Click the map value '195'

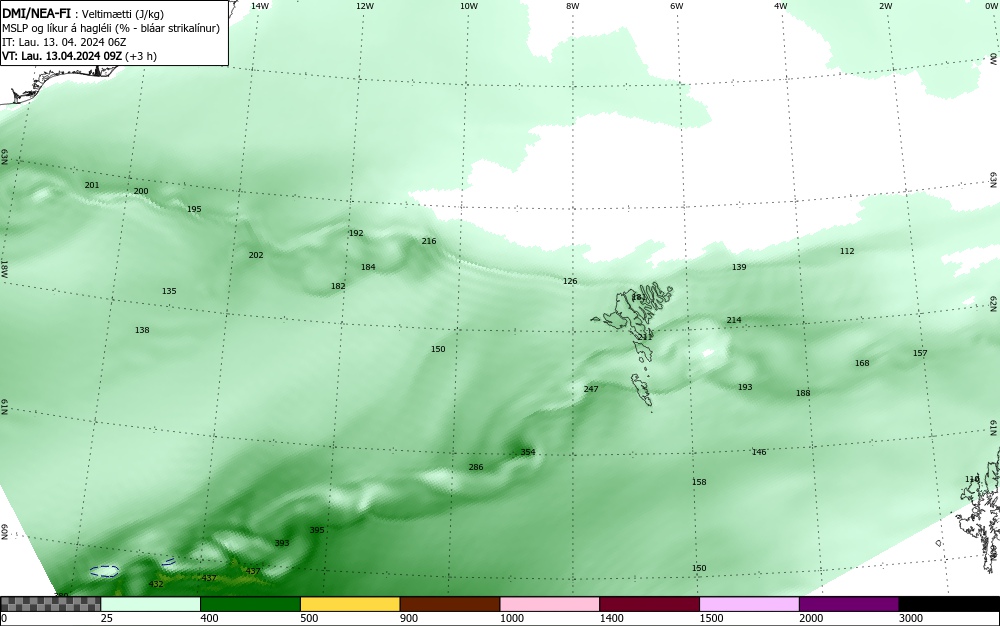coord(194,208)
